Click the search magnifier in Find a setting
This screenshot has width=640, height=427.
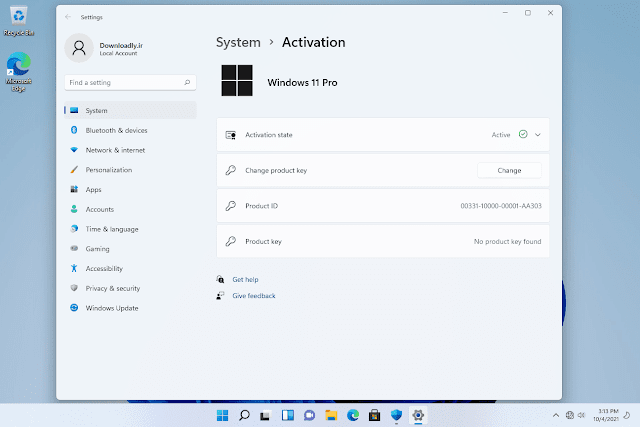pyautogui.click(x=187, y=82)
